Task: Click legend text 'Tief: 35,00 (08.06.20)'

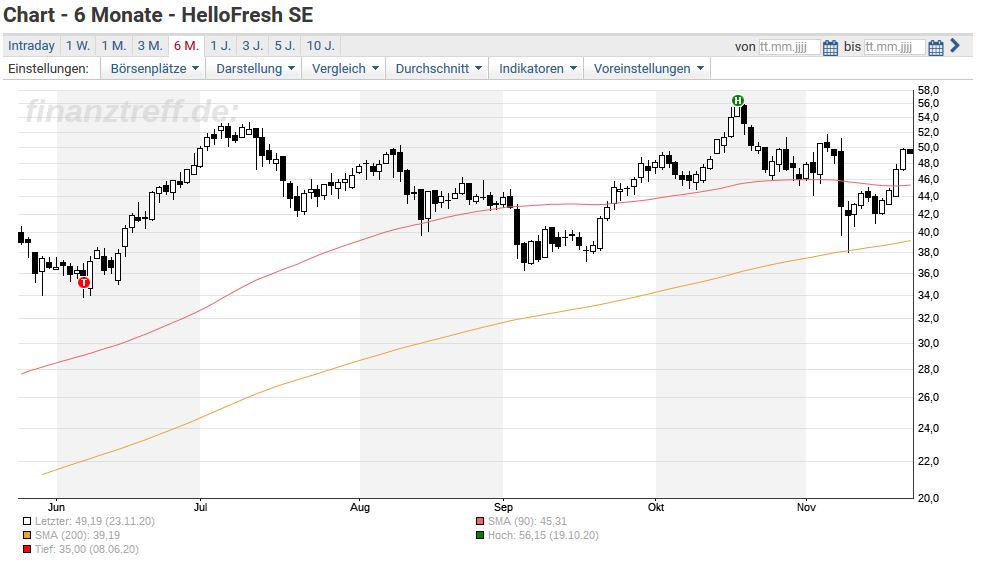Action: 87,550
